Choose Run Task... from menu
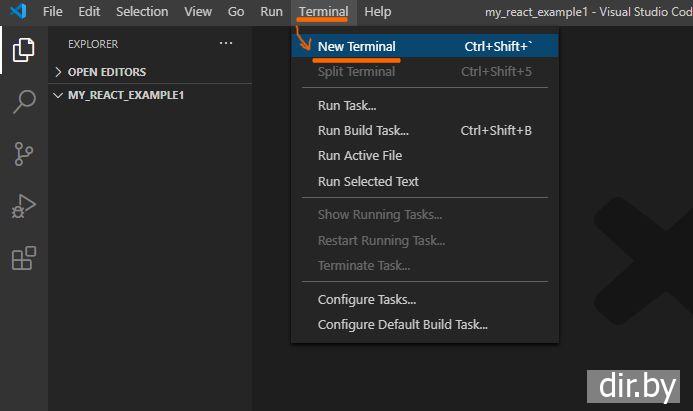 click(x=347, y=105)
